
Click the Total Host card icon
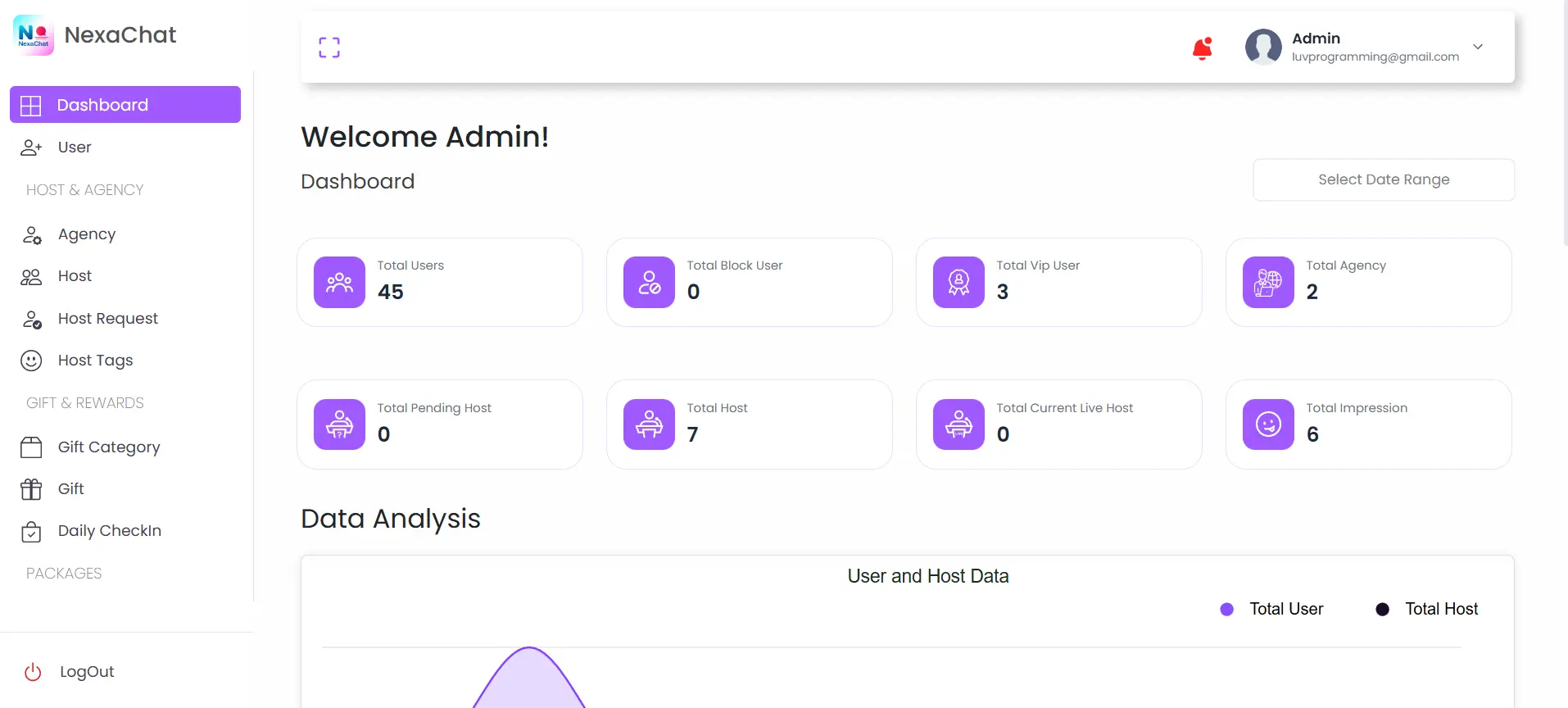tap(649, 424)
